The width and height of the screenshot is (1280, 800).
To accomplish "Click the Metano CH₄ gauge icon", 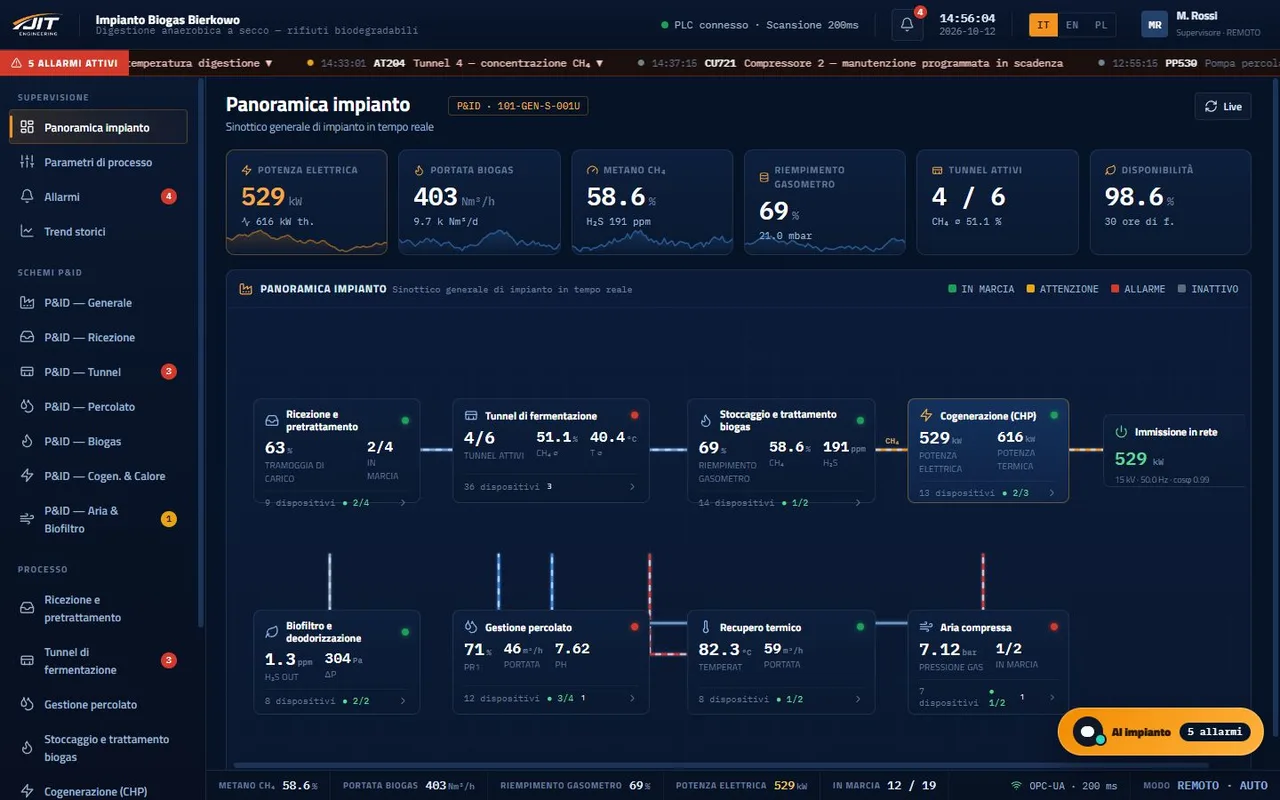I will coord(593,170).
